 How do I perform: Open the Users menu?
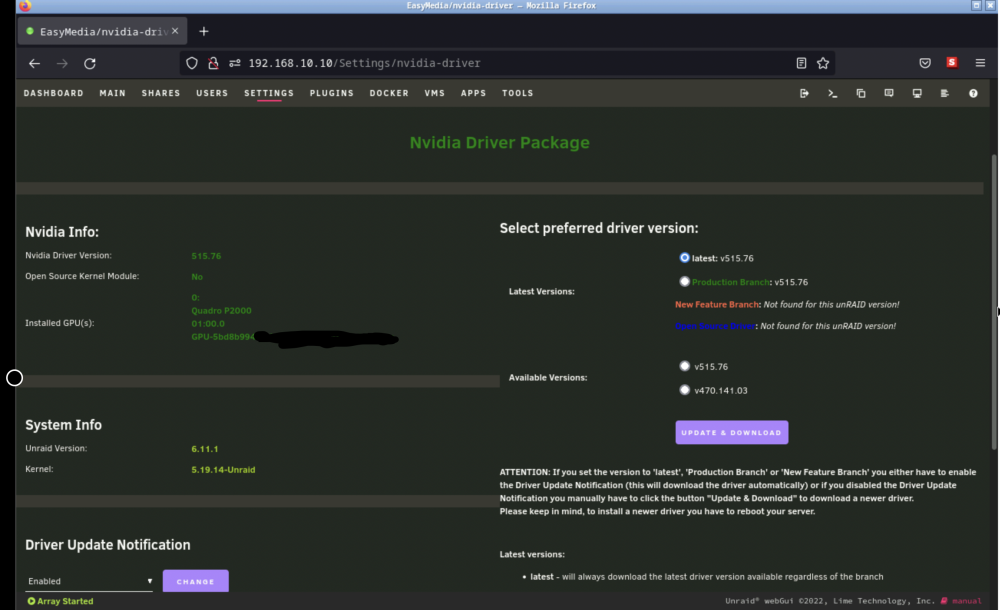tap(212, 93)
